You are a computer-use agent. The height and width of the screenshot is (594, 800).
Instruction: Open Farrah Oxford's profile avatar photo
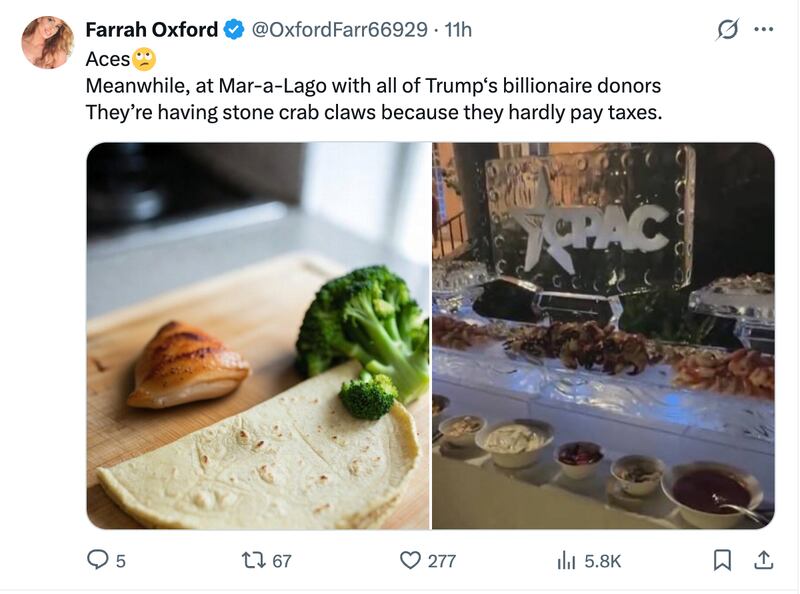(x=47, y=43)
